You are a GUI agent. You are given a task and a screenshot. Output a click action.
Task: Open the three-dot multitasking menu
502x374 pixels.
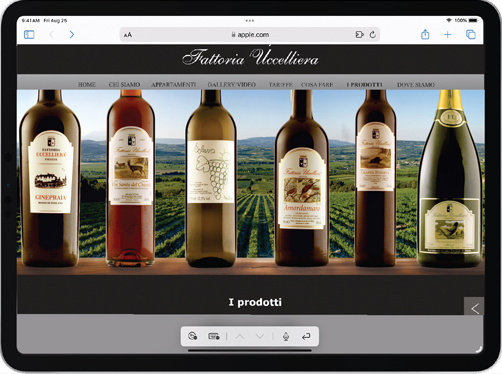250,21
